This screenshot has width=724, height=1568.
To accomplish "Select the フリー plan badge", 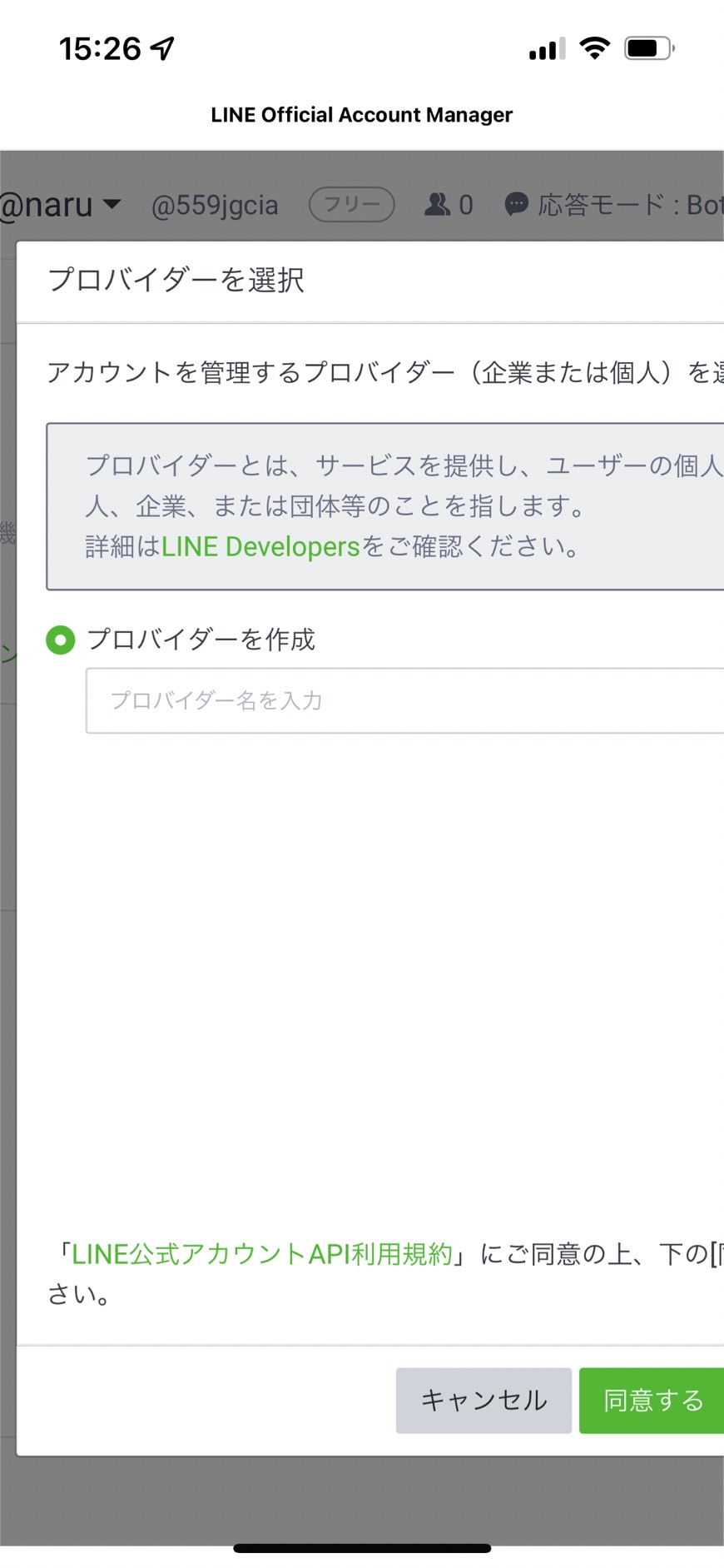I will [x=352, y=204].
